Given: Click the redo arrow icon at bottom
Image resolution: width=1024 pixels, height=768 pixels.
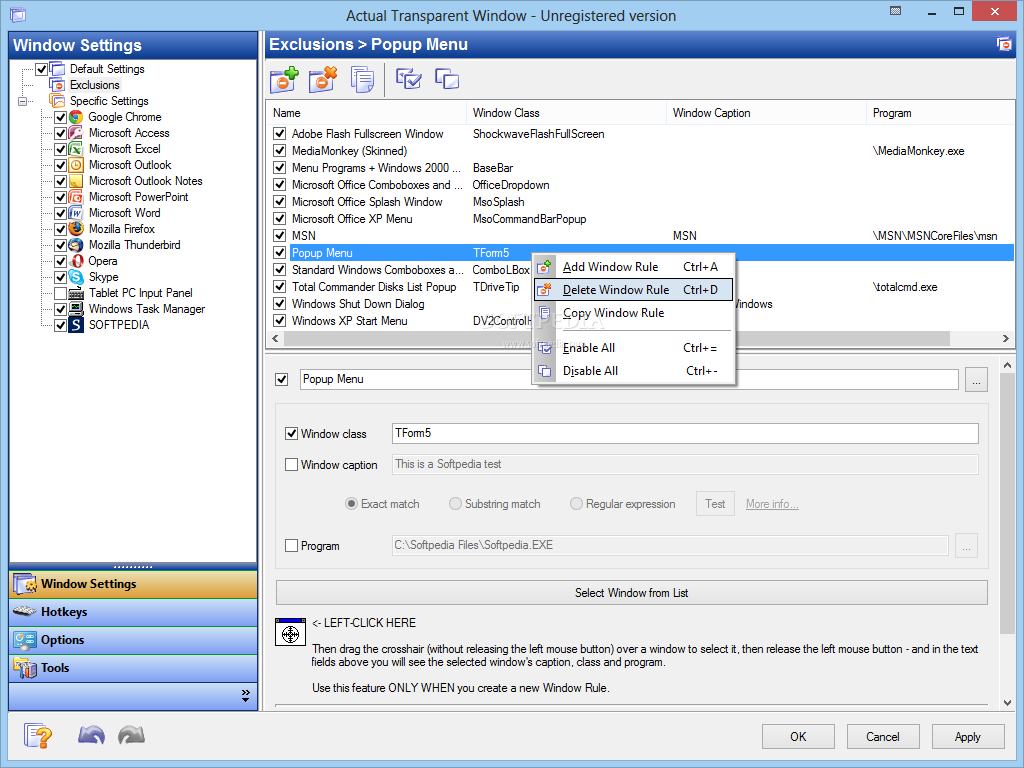Looking at the screenshot, I should pyautogui.click(x=131, y=735).
